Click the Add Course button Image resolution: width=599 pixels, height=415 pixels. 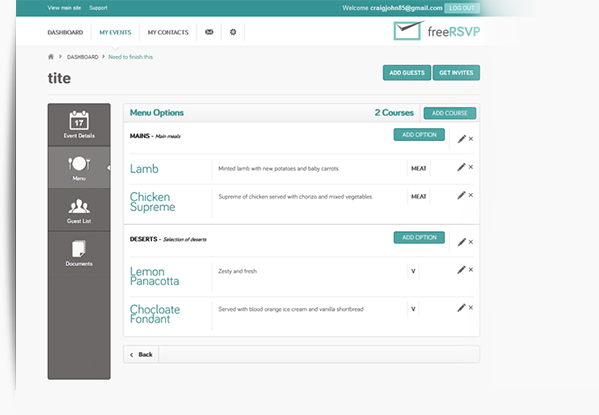[x=450, y=113]
